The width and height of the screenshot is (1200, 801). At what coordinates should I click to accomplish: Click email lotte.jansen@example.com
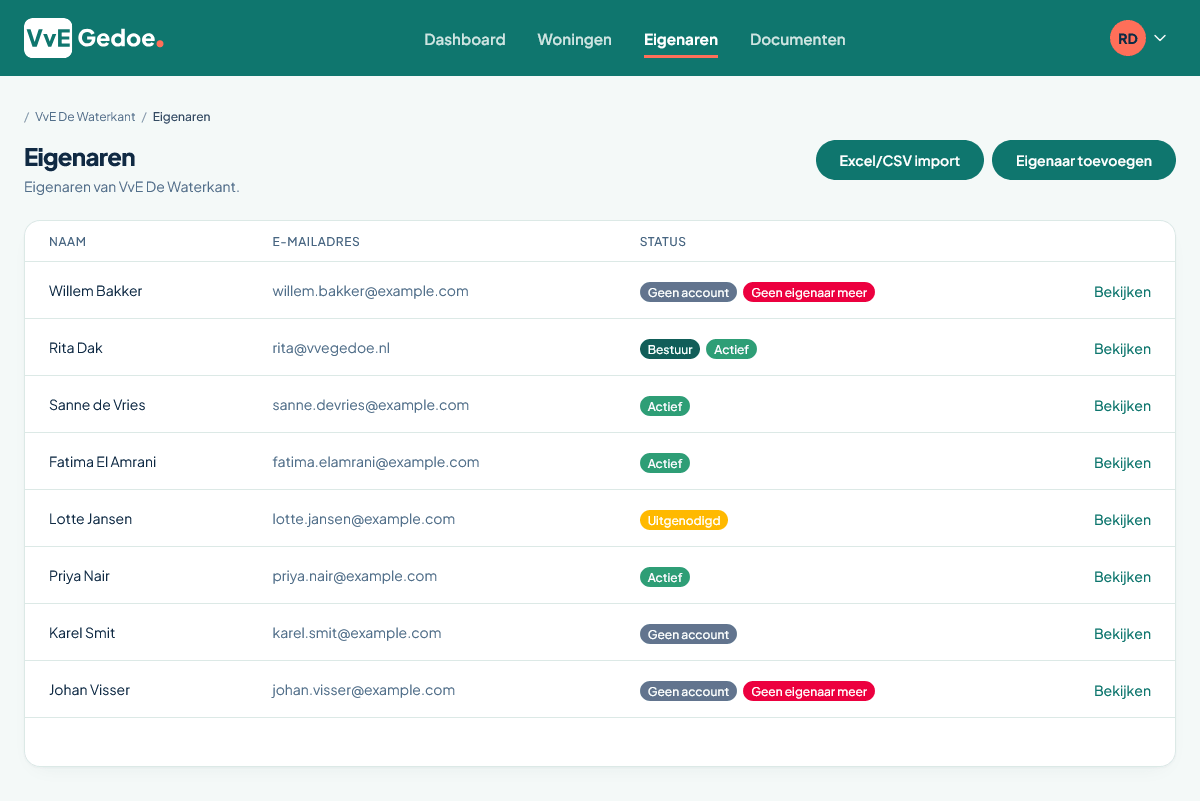tap(364, 519)
